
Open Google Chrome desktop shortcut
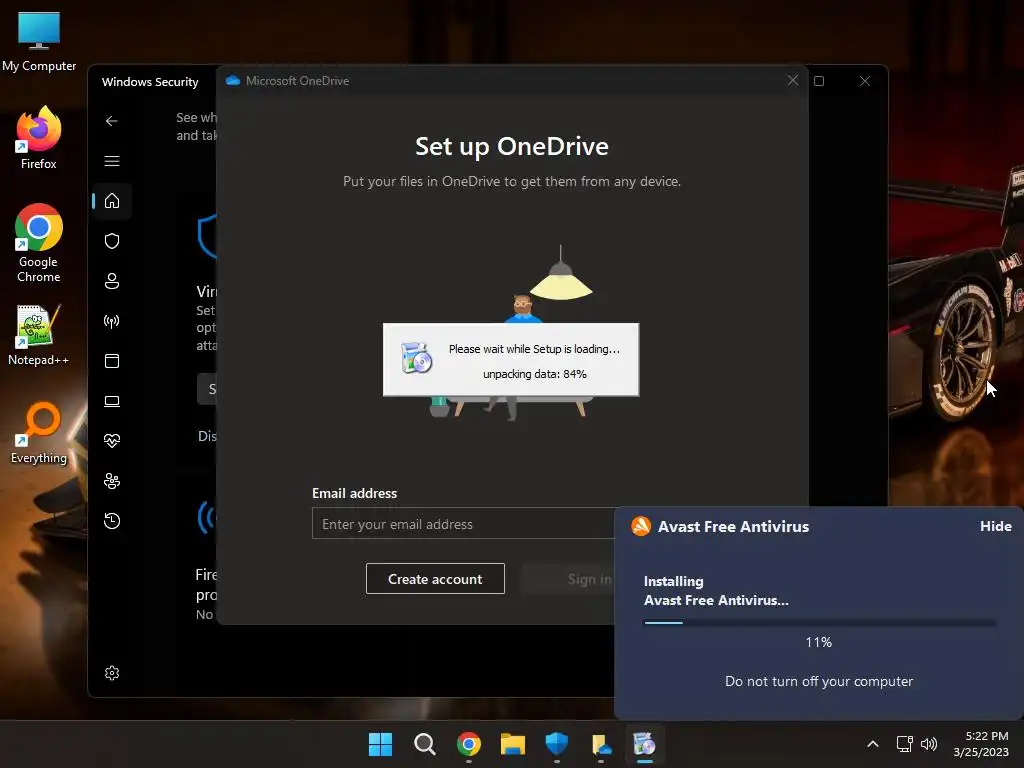[39, 243]
